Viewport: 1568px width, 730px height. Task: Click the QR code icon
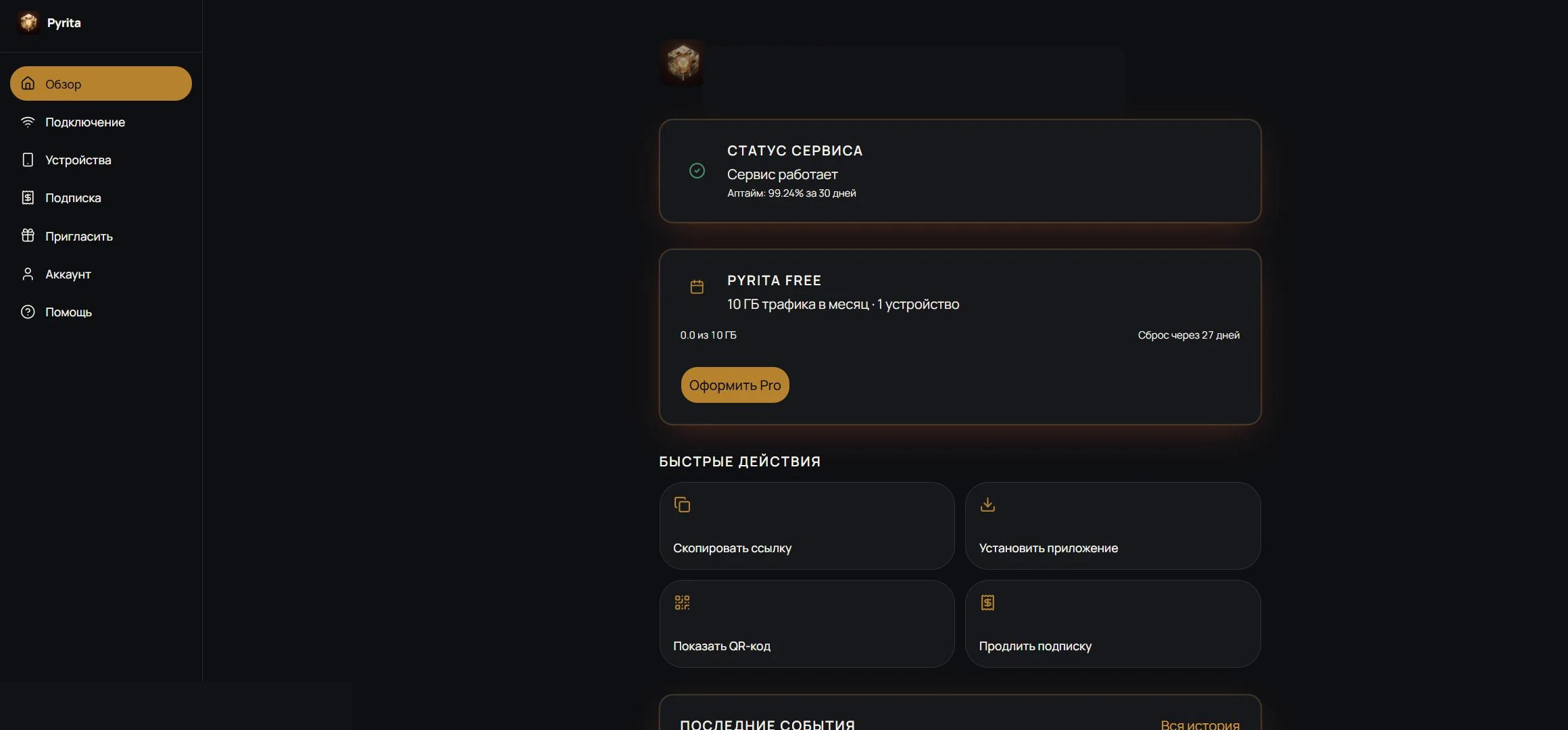point(682,602)
